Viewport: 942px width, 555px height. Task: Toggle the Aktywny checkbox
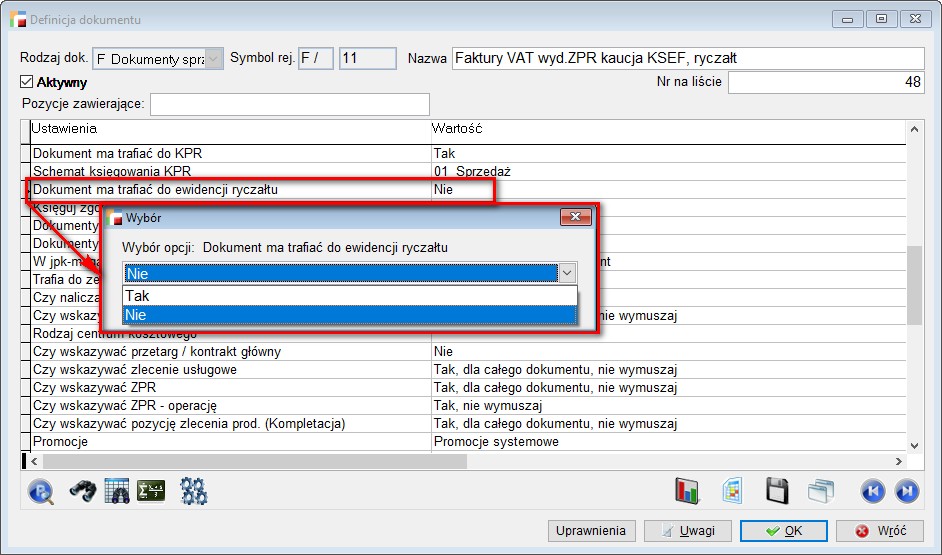point(27,82)
